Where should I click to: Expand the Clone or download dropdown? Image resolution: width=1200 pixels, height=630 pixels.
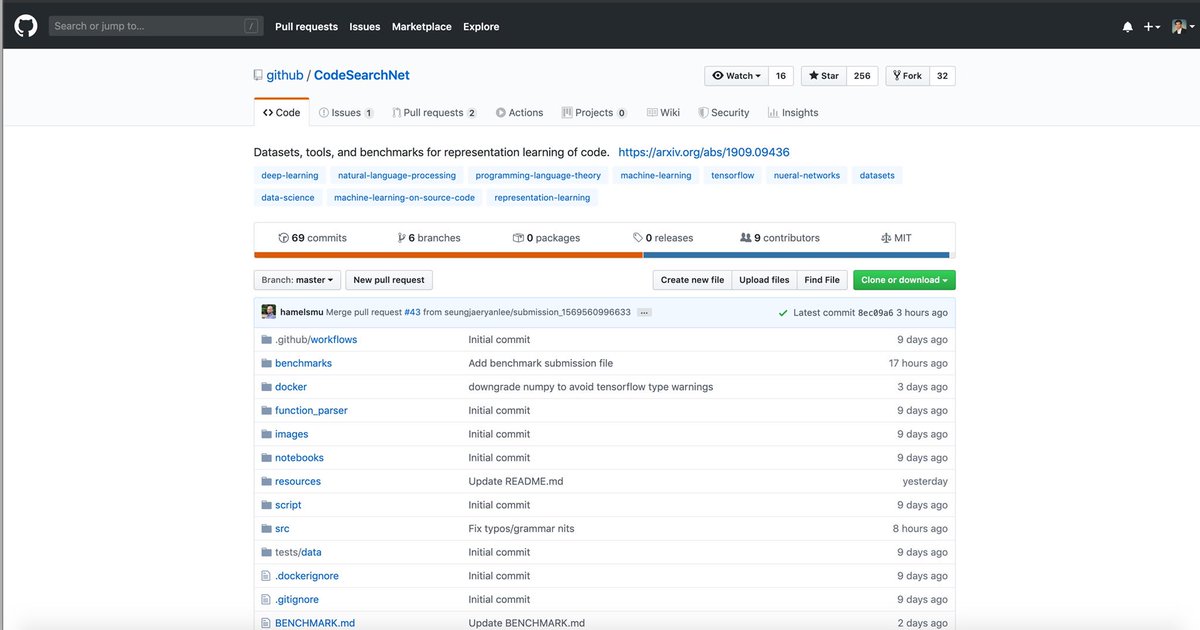pyautogui.click(x=904, y=280)
